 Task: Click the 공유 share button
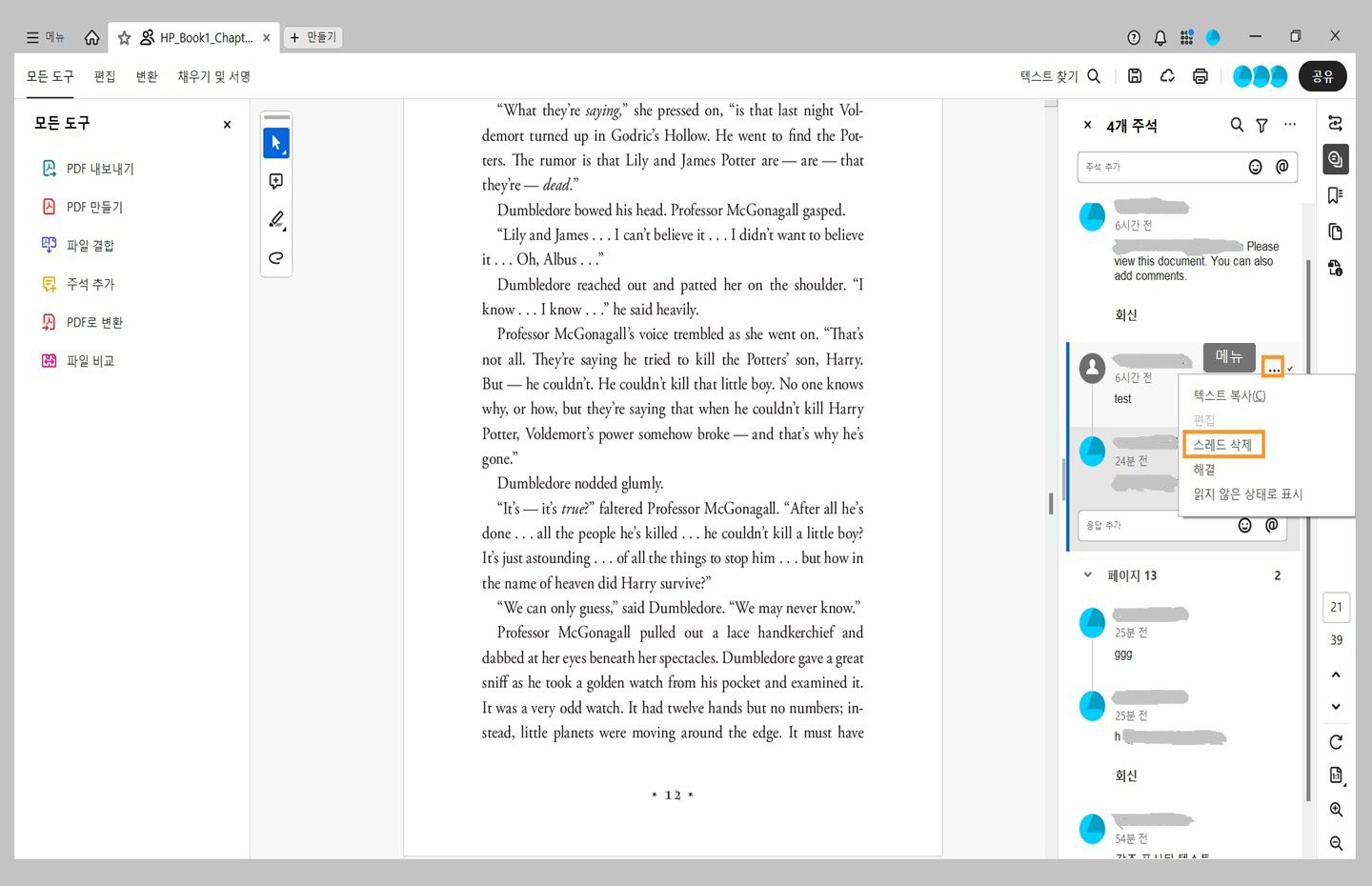1322,76
